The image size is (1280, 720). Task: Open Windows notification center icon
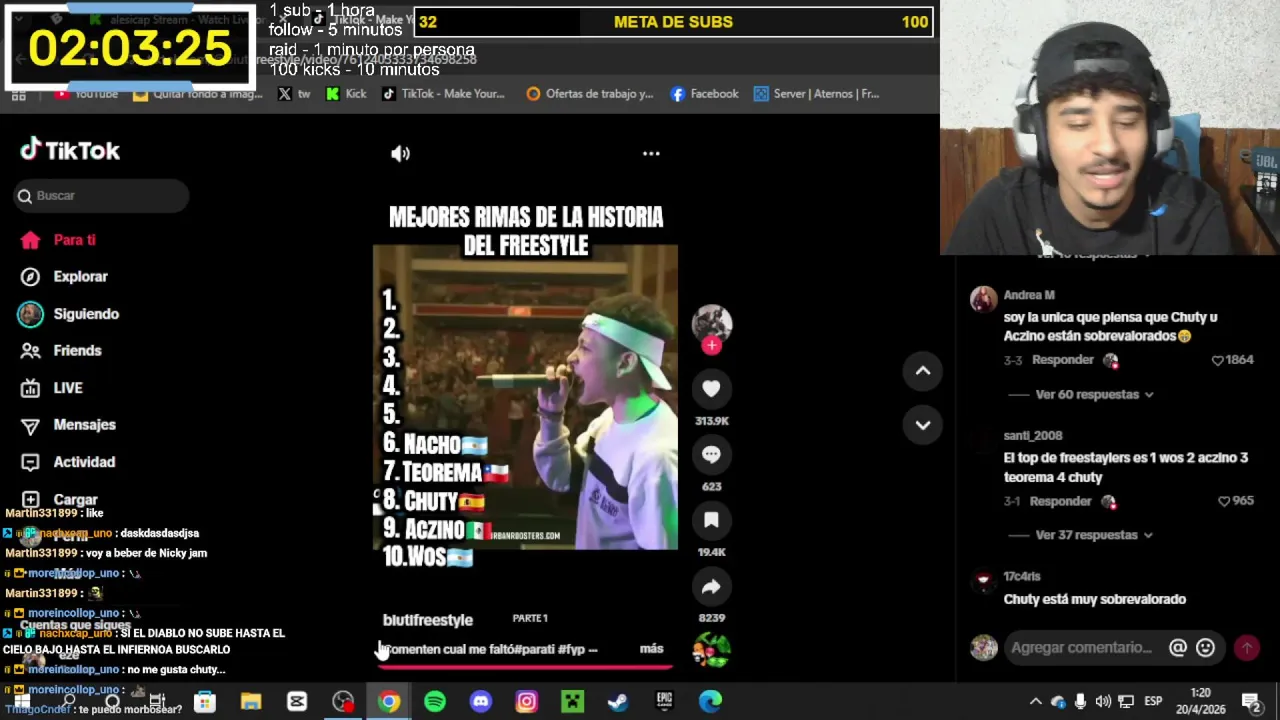click(1250, 702)
